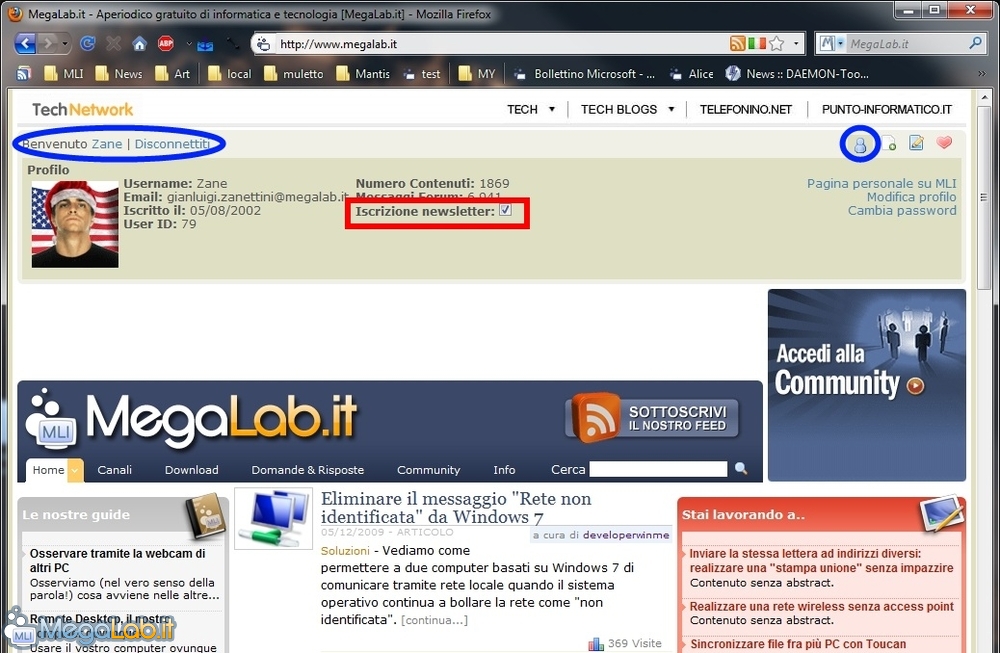Go to the Firefox home page icon
Viewport: 1000px width, 653px height.
point(139,43)
